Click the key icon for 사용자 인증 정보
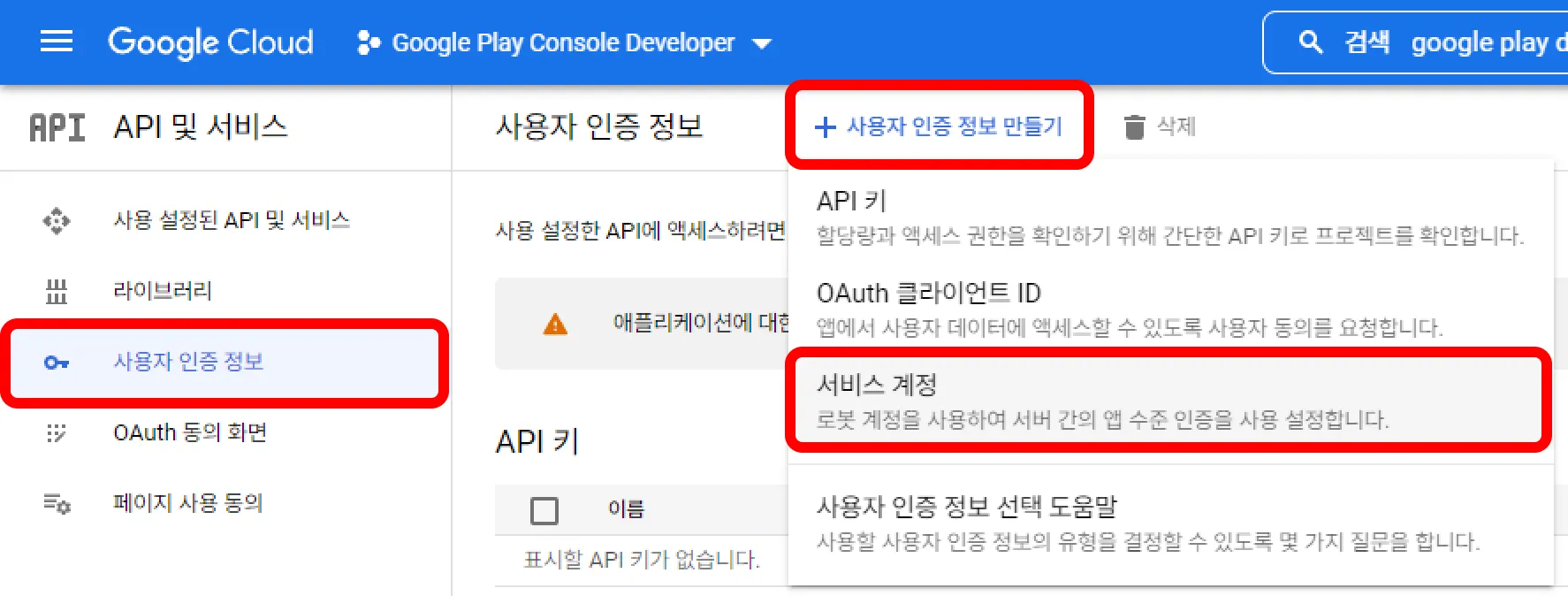 click(x=57, y=363)
